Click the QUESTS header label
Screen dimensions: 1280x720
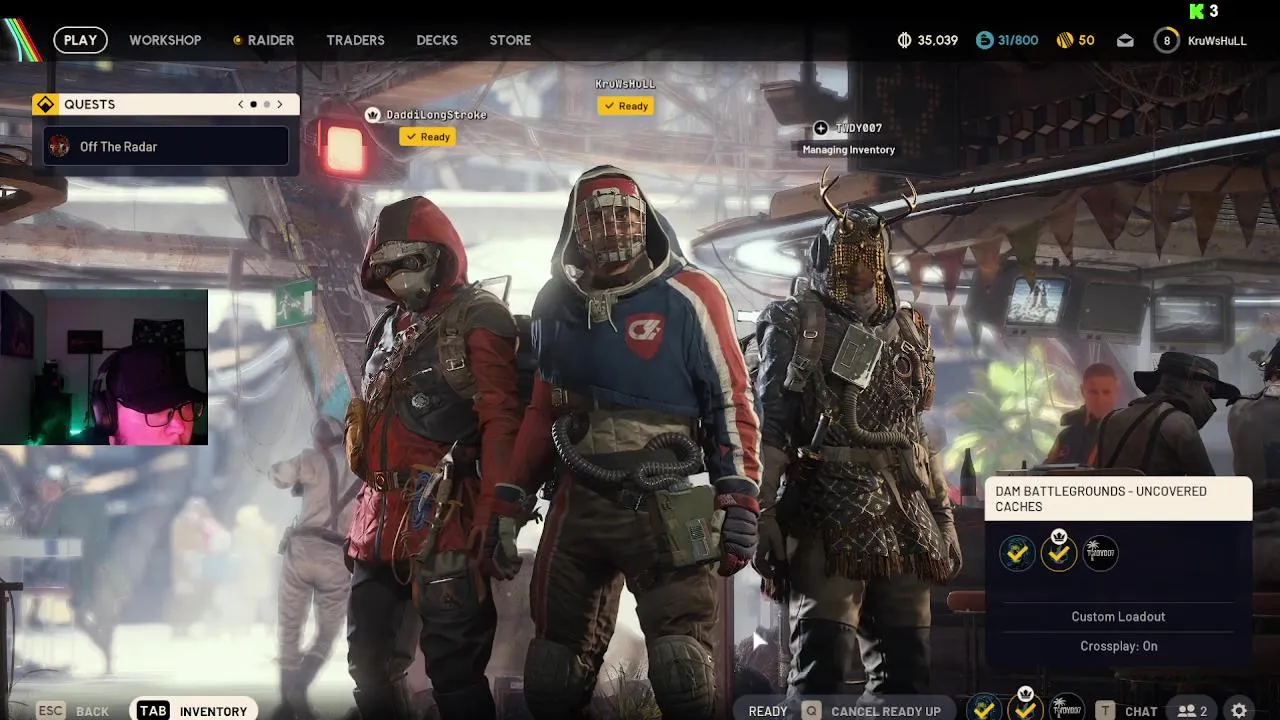[x=89, y=104]
